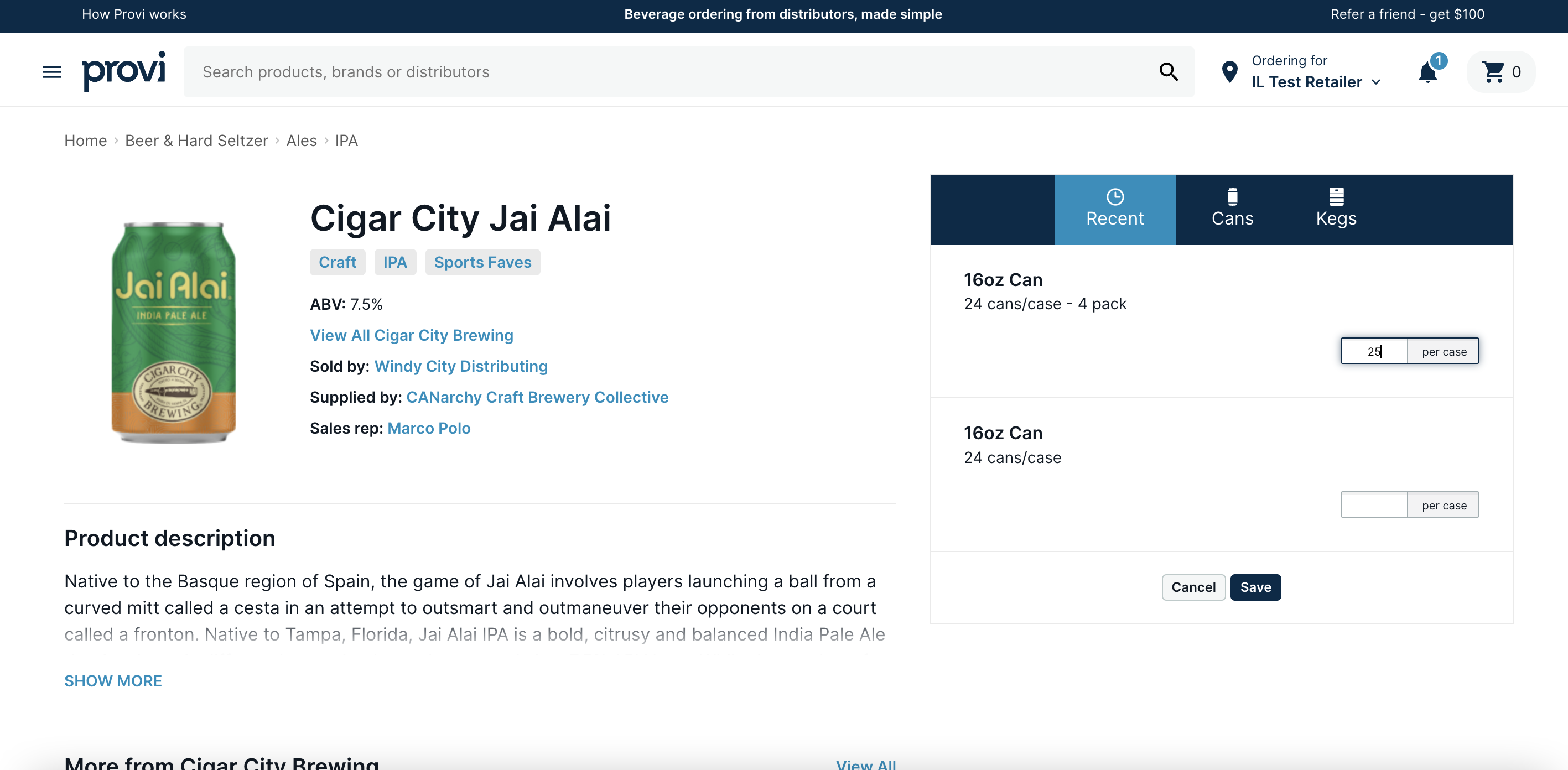Click the Cigar City Jai Alai title
Image resolution: width=1568 pixels, height=770 pixels.
(x=460, y=217)
